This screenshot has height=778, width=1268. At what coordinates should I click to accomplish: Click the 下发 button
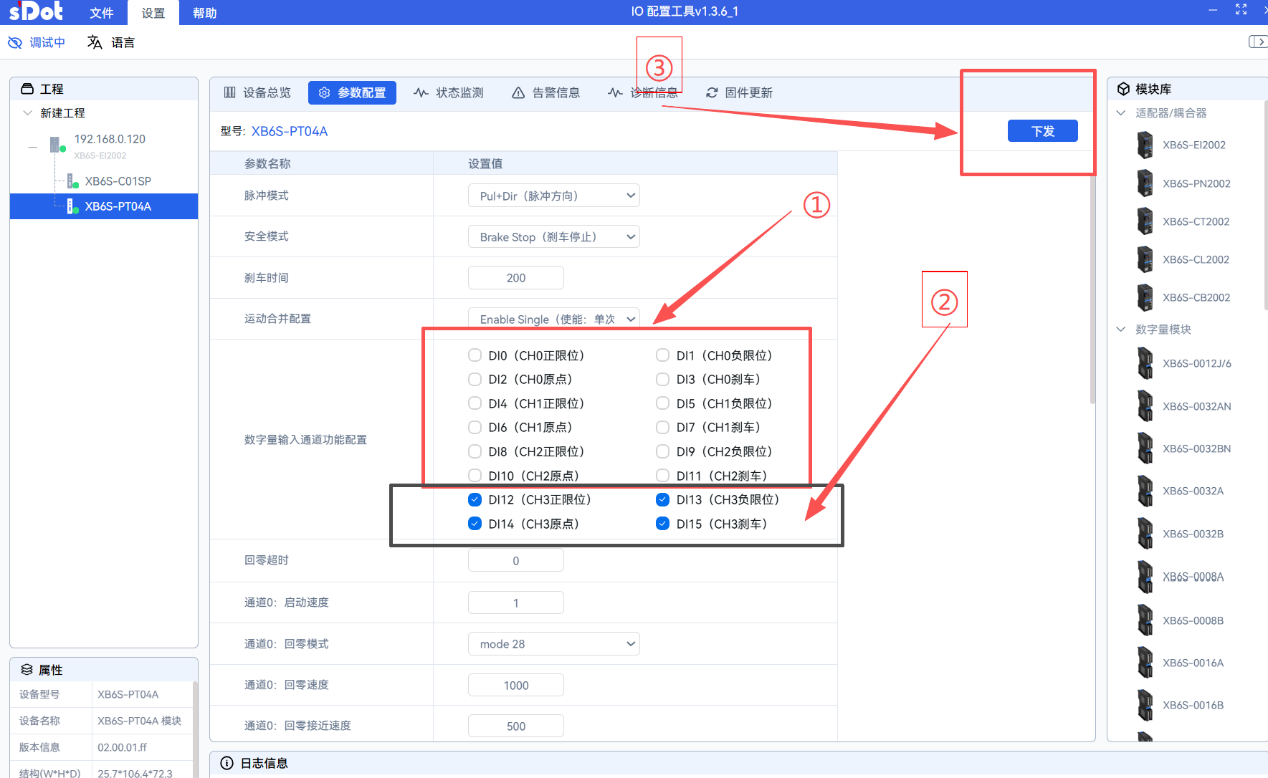tap(1042, 131)
